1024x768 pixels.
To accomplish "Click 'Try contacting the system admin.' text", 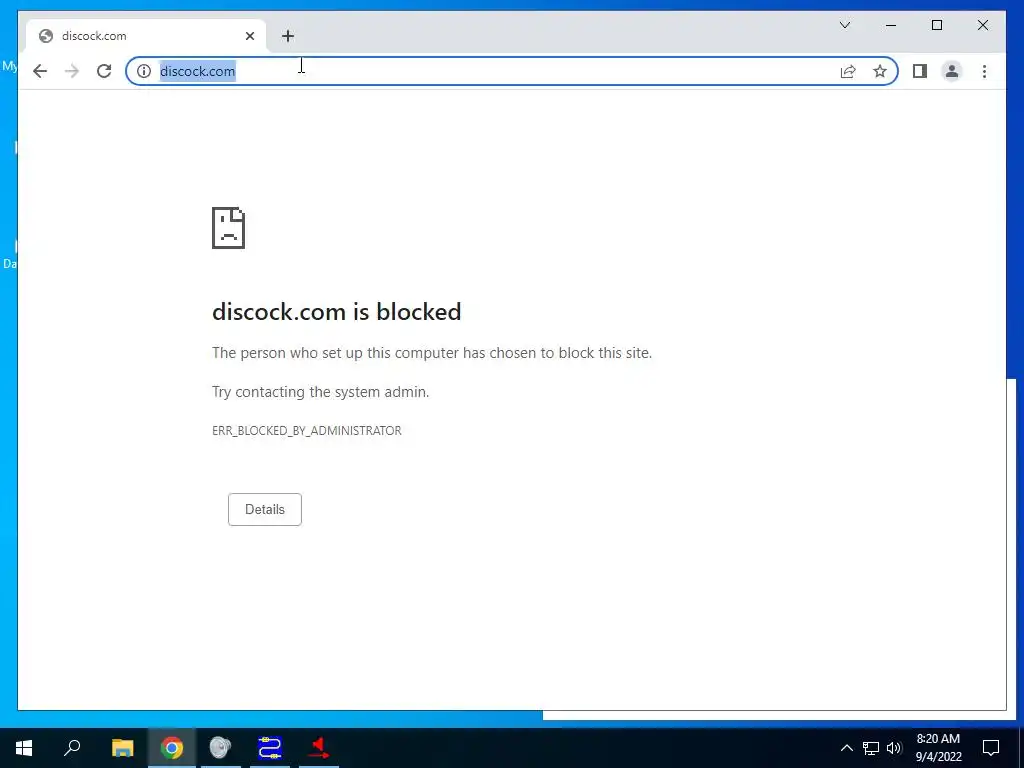I will pyautogui.click(x=320, y=392).
